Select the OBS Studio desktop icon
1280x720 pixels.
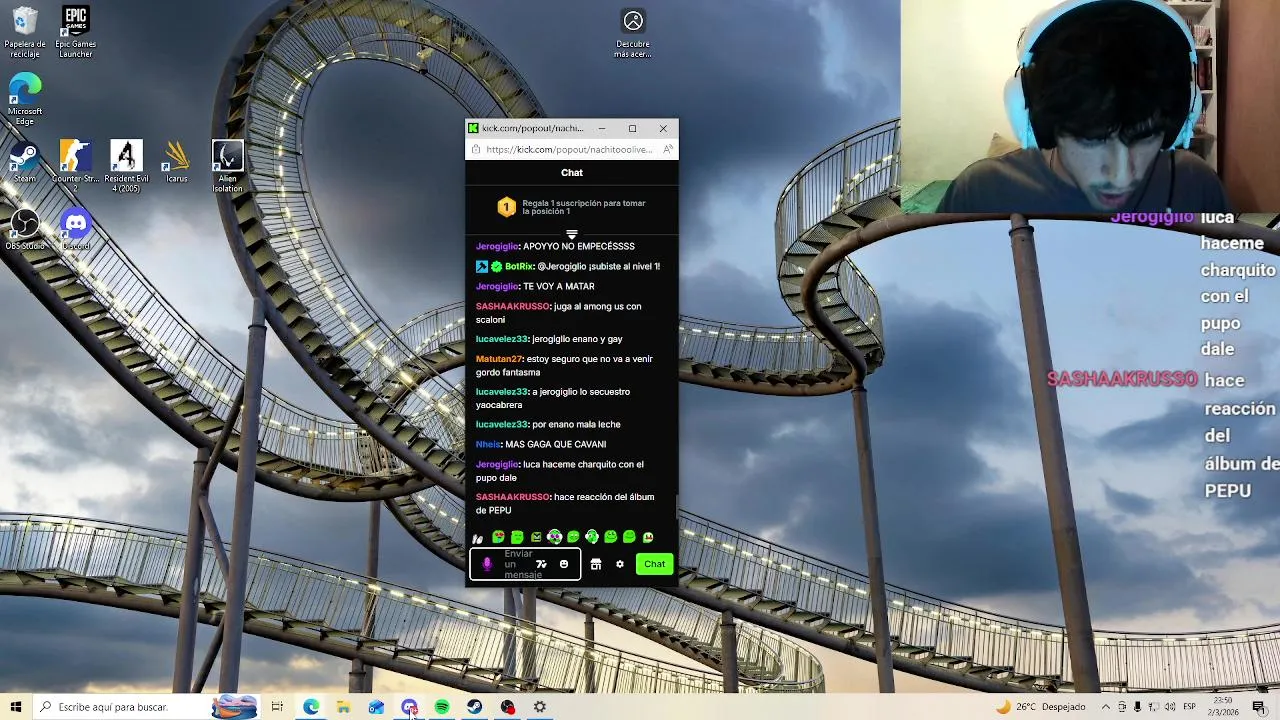click(25, 230)
